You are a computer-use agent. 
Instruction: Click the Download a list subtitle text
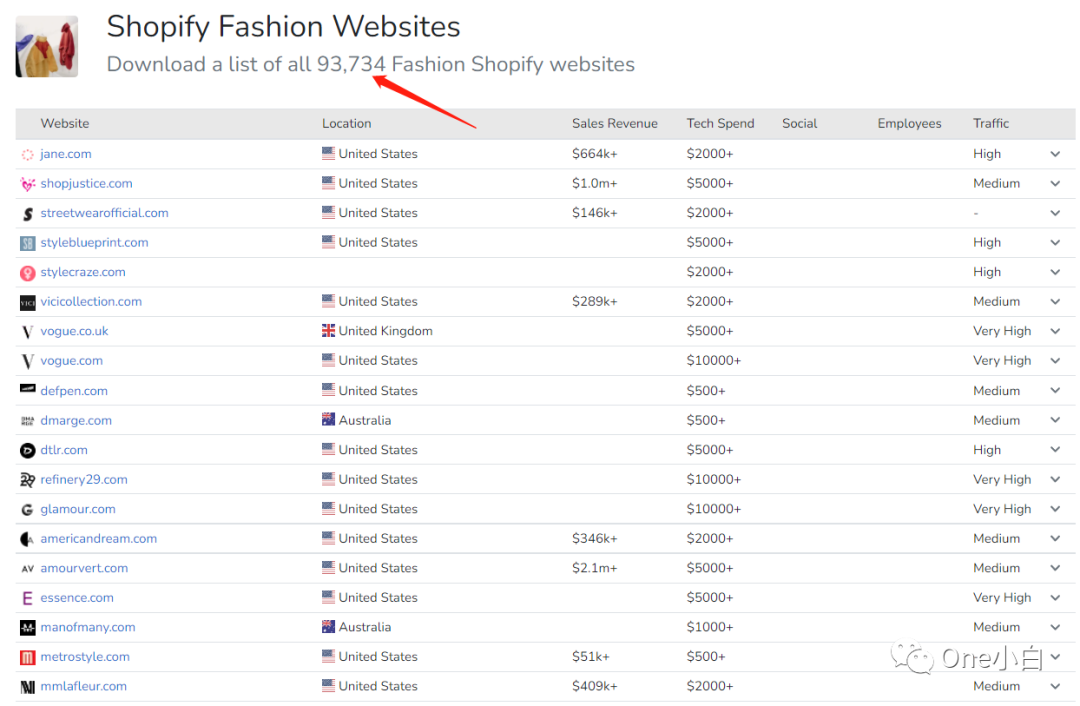370,65
